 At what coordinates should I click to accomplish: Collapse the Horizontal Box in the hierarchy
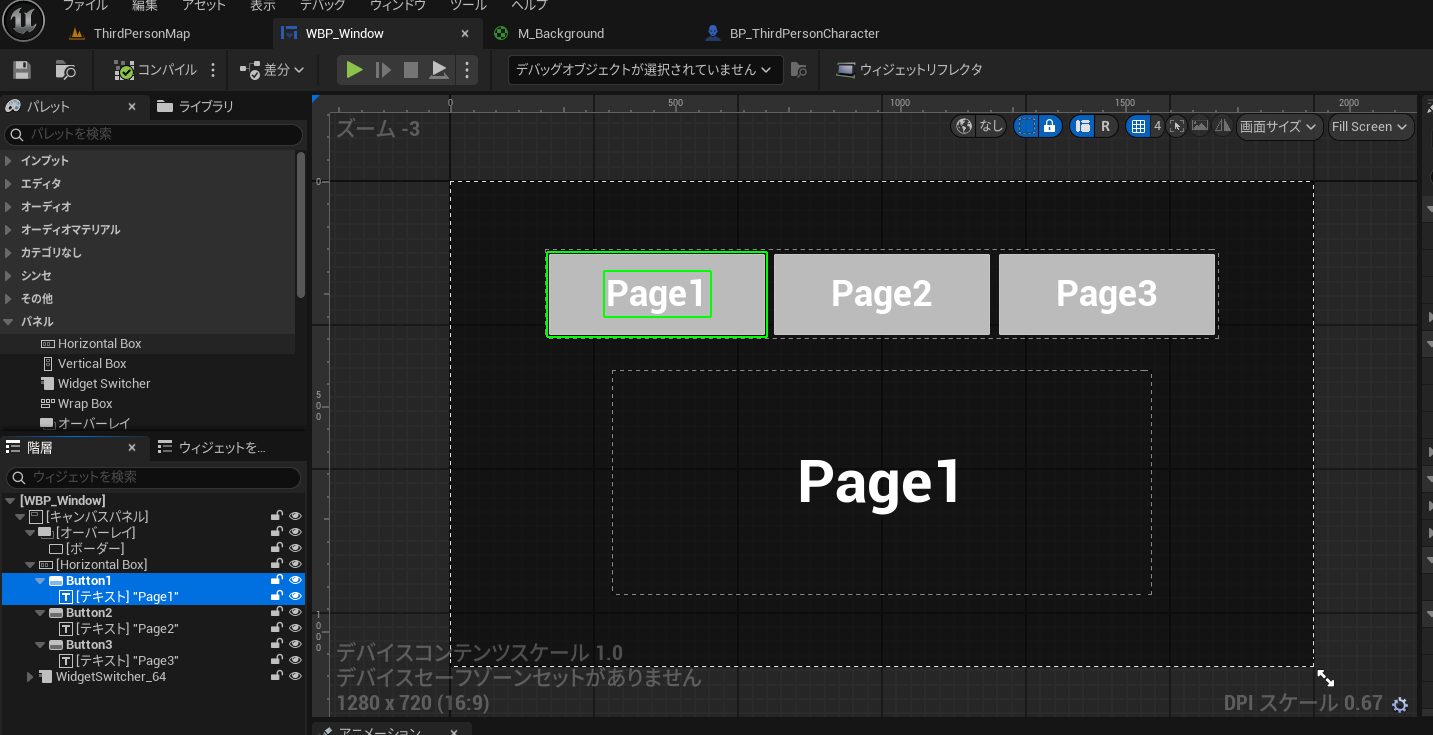32,564
